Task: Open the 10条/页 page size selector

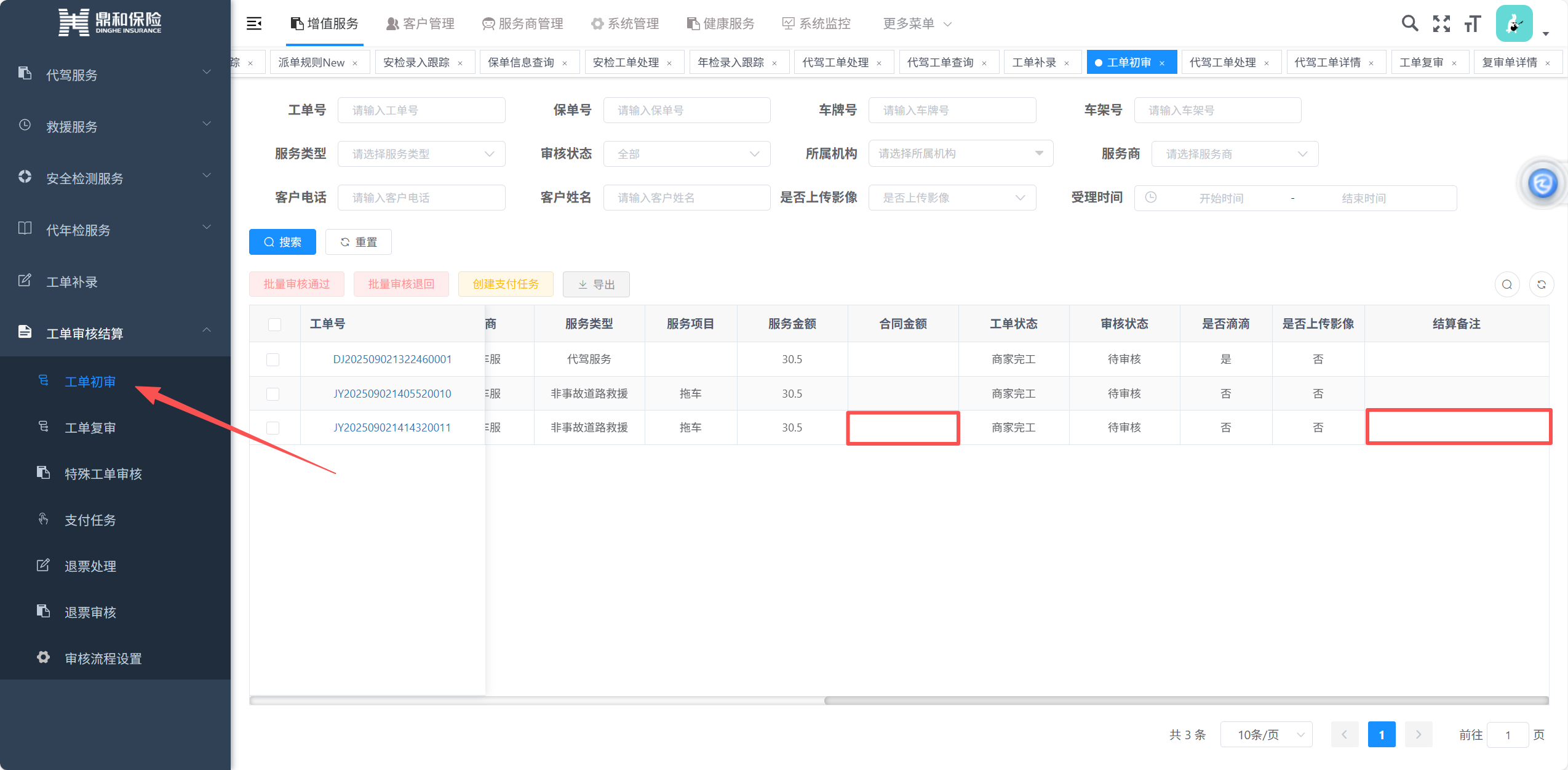Action: click(x=1266, y=734)
